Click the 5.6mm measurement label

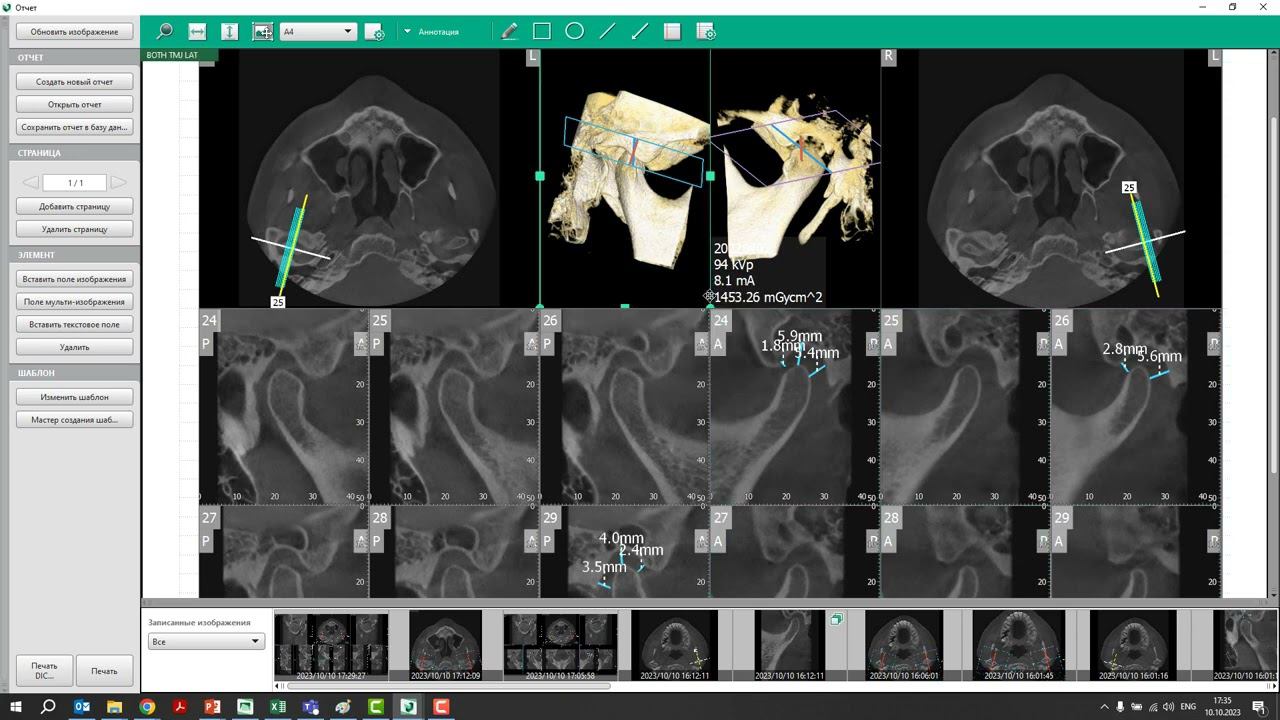(1160, 356)
